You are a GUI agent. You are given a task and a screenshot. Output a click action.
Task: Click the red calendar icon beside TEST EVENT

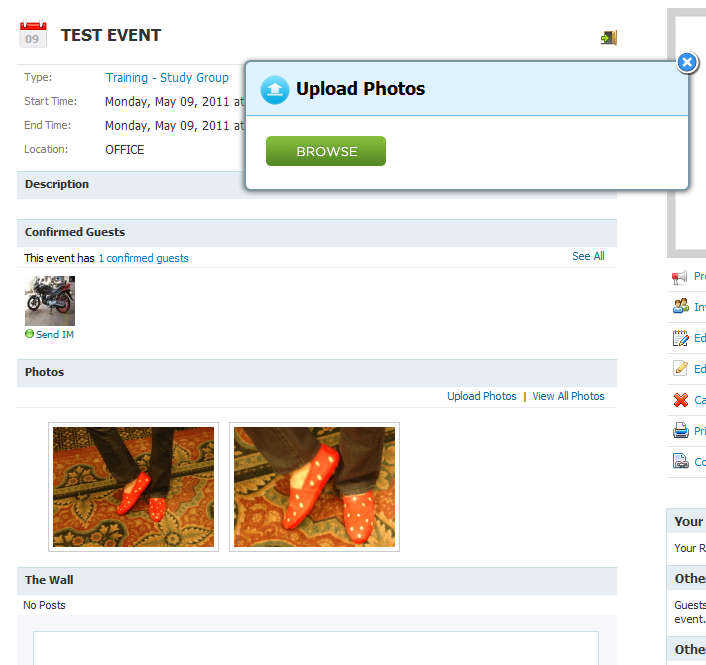33,34
